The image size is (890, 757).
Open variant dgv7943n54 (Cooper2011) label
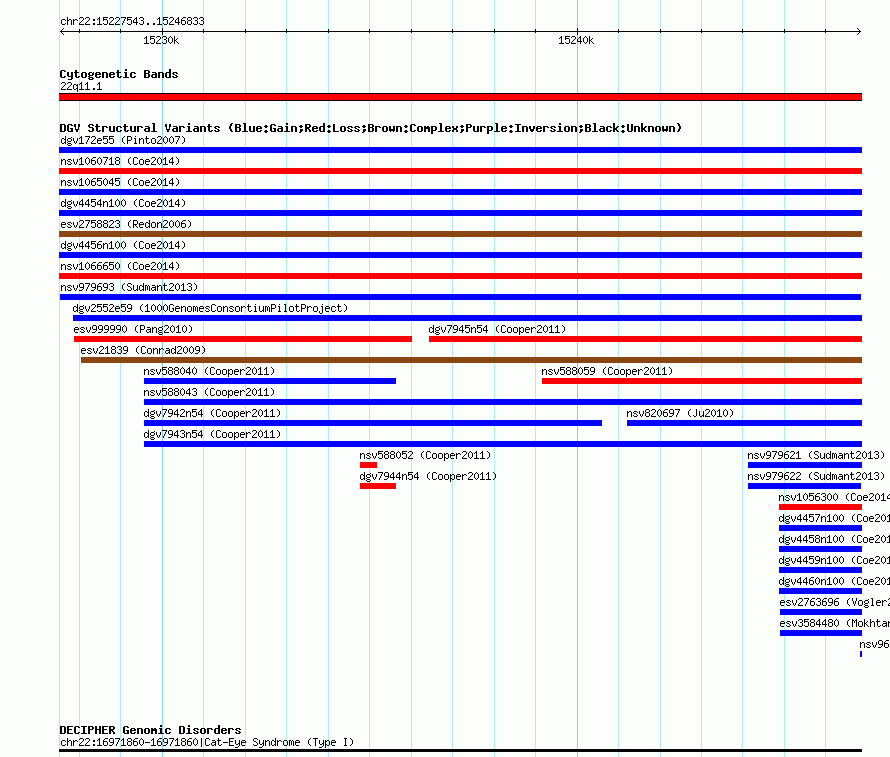212,434
